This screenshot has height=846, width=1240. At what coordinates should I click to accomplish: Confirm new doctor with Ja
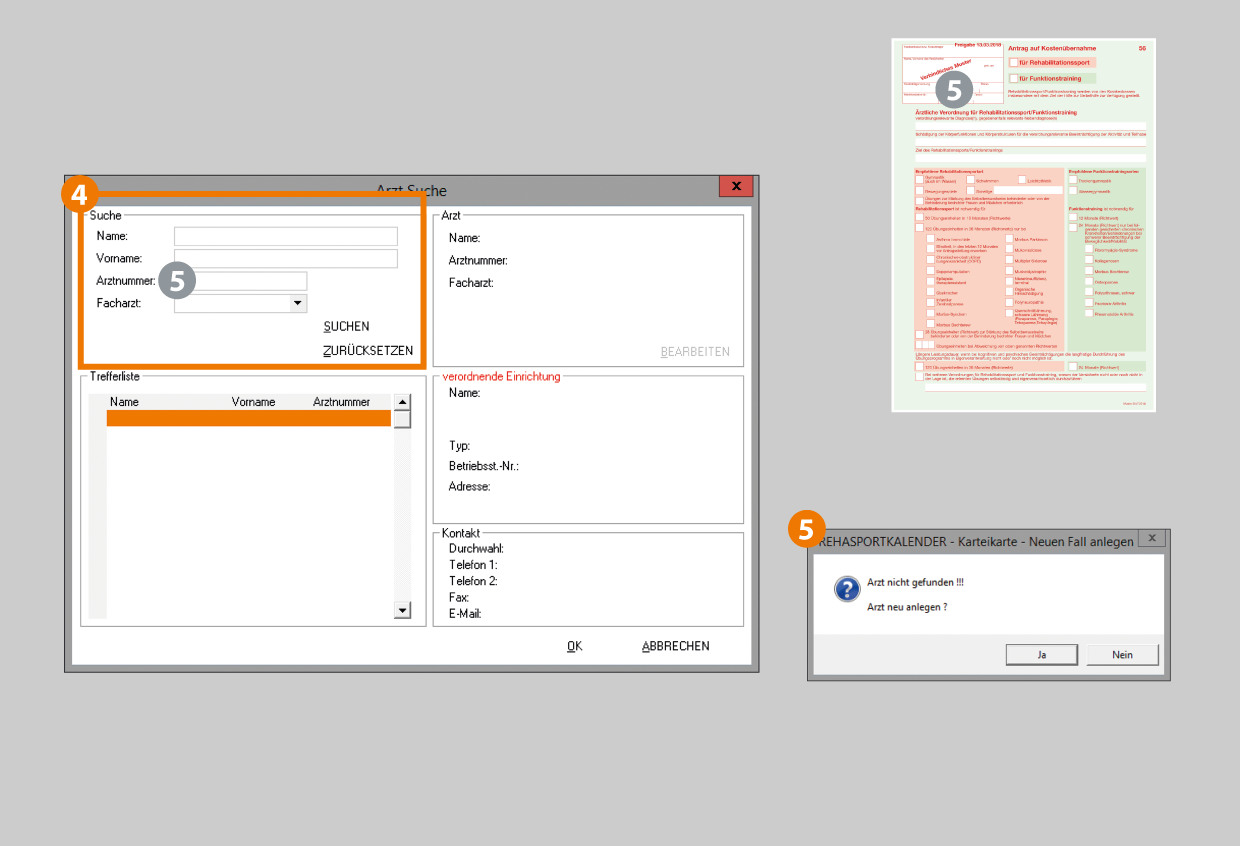[x=1041, y=655]
